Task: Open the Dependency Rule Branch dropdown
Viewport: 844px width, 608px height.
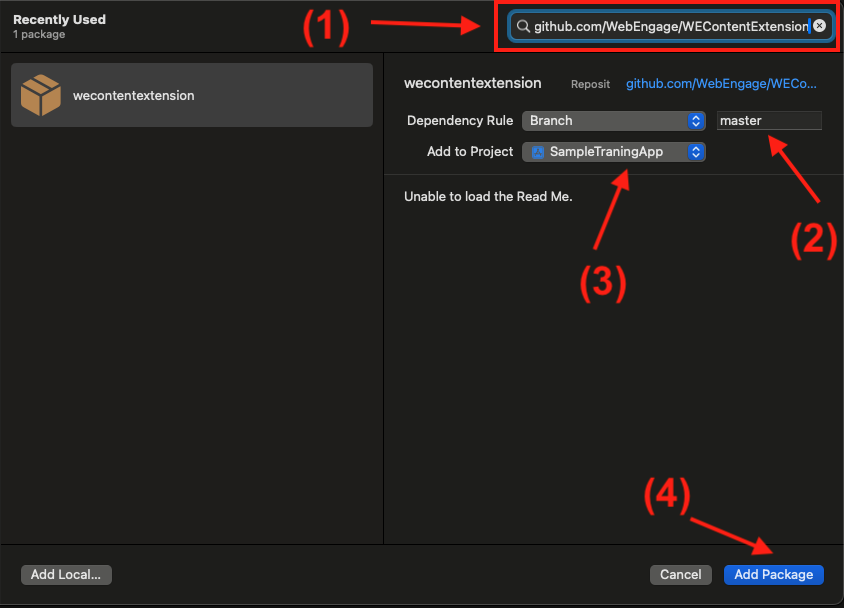Action: (614, 121)
